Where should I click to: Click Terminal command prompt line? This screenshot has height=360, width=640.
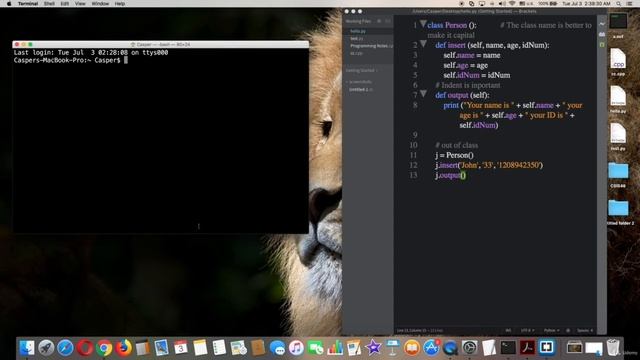point(71,60)
